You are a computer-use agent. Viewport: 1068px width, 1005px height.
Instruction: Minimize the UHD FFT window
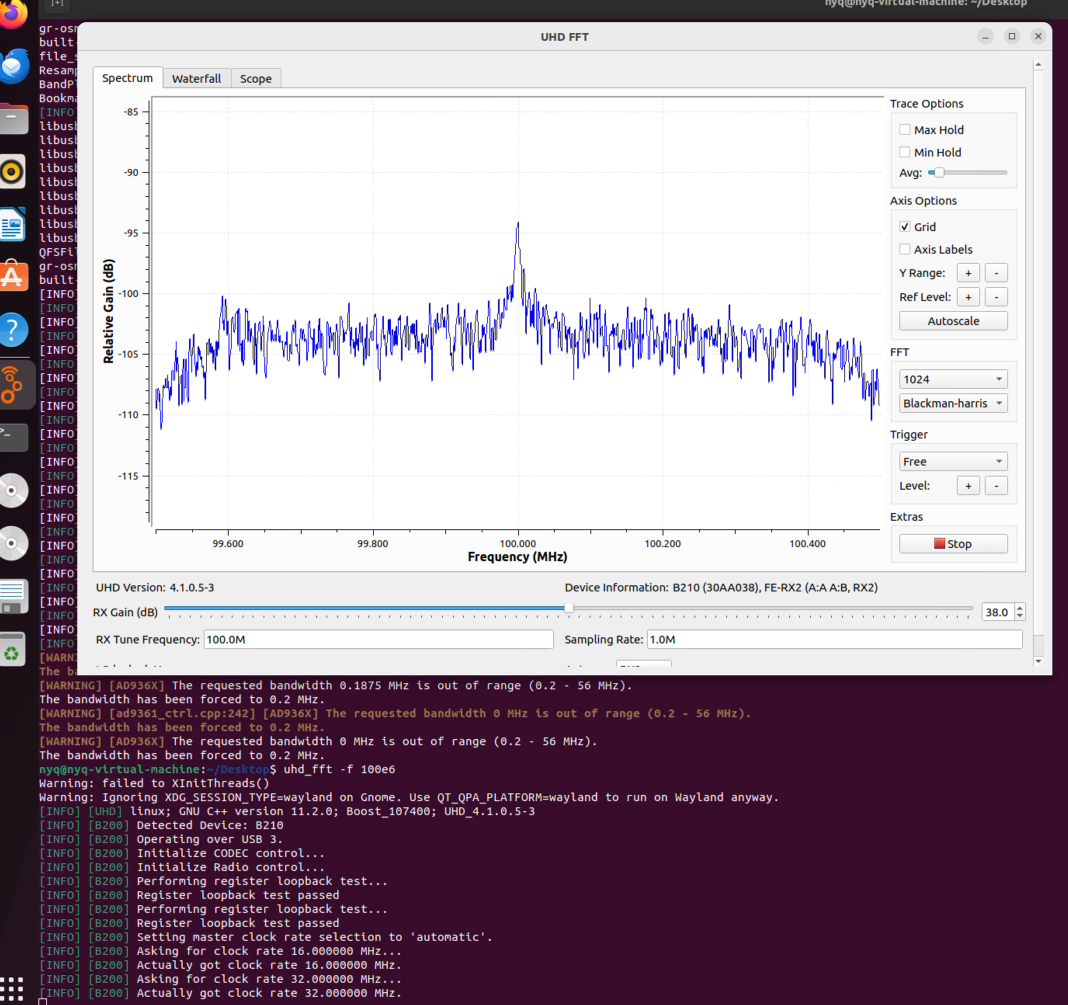click(x=986, y=37)
